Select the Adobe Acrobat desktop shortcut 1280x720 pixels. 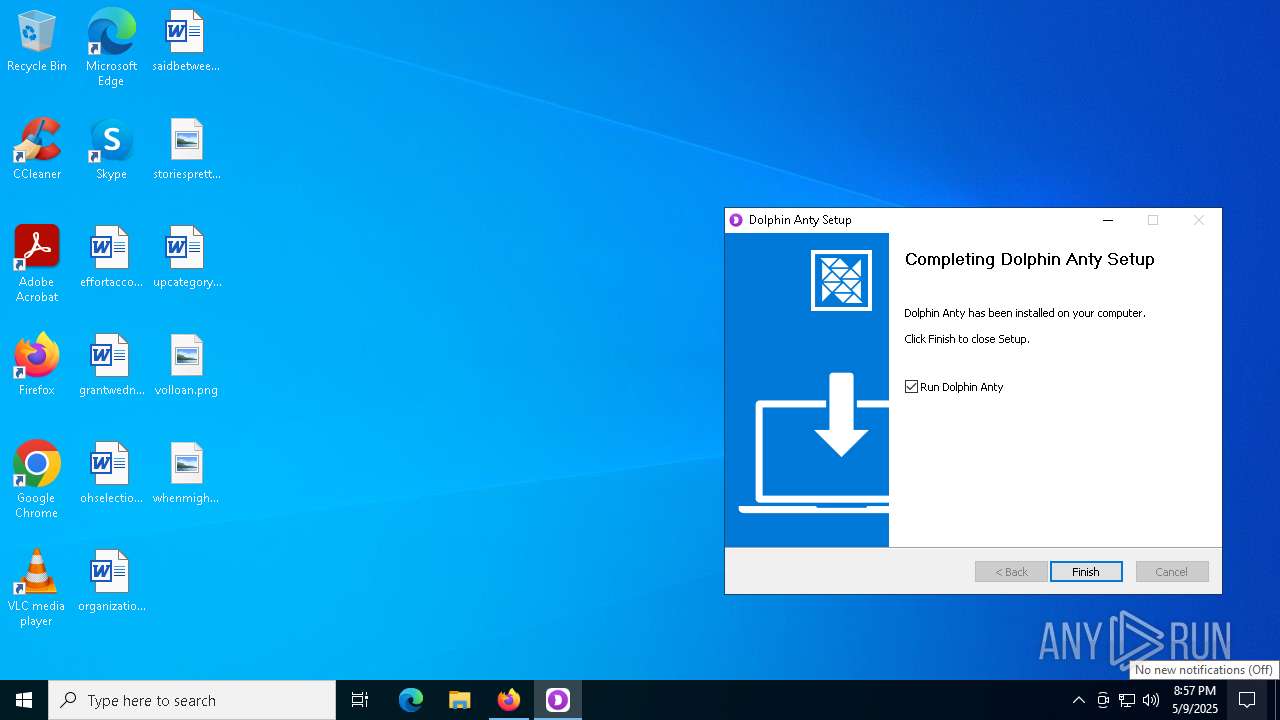click(37, 264)
